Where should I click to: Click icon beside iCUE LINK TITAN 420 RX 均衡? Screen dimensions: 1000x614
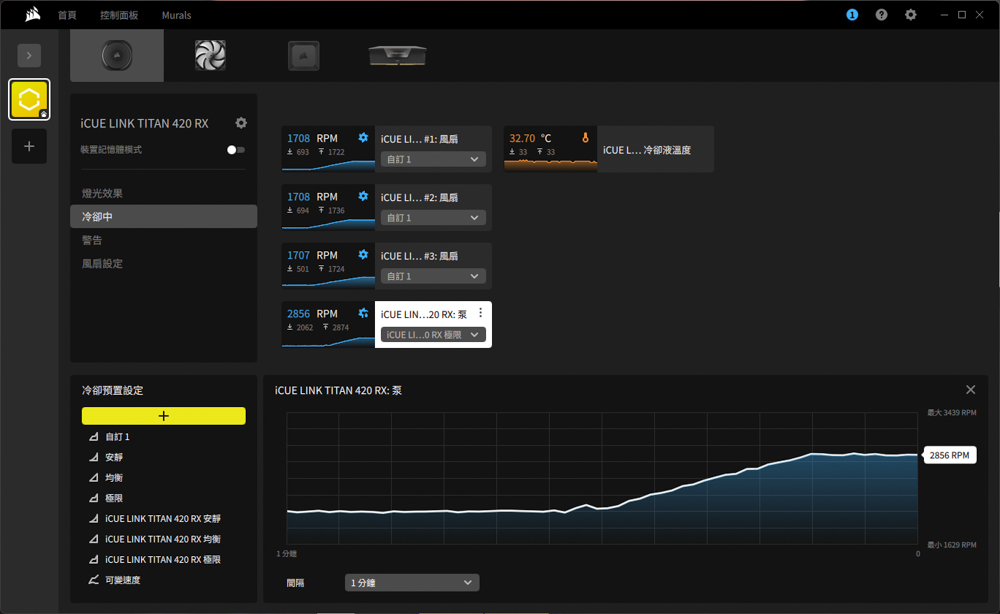tap(94, 539)
